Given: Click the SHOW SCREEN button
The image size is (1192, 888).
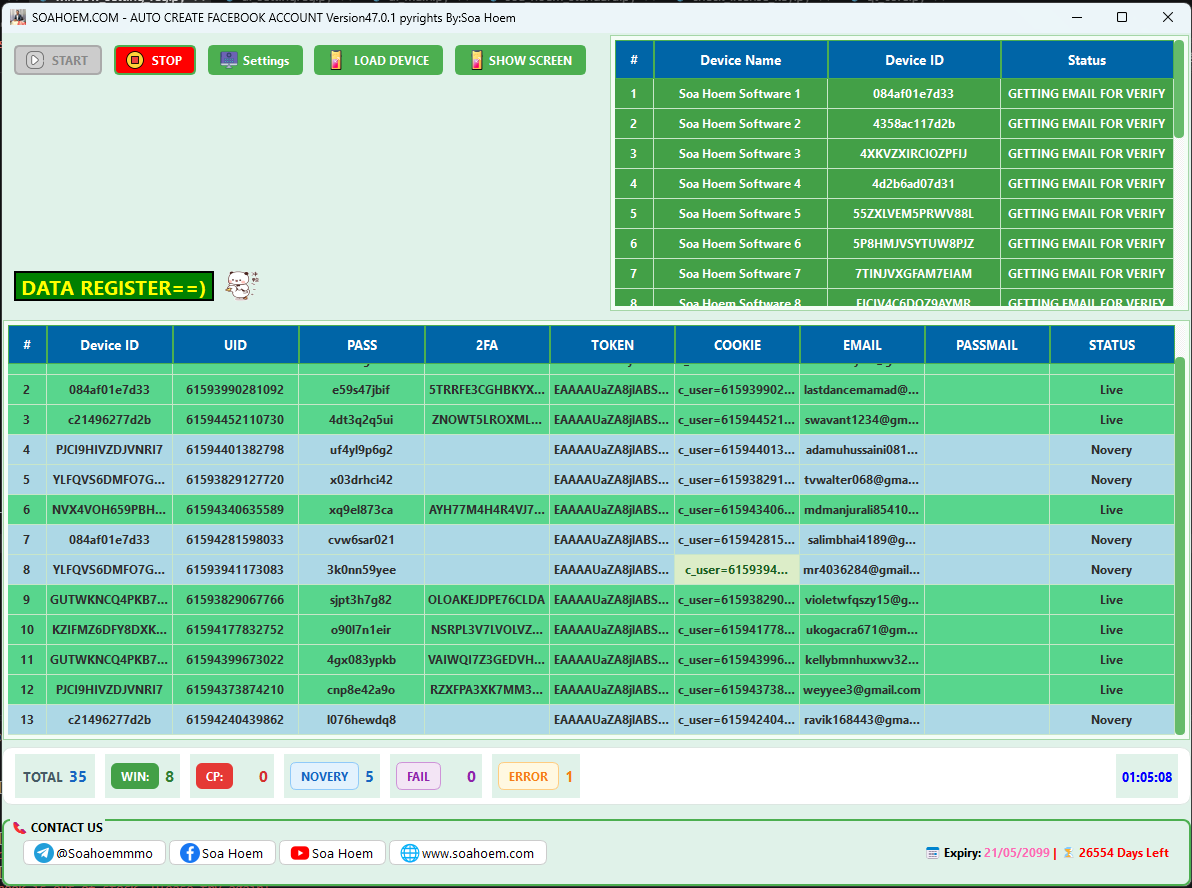Looking at the screenshot, I should (520, 60).
